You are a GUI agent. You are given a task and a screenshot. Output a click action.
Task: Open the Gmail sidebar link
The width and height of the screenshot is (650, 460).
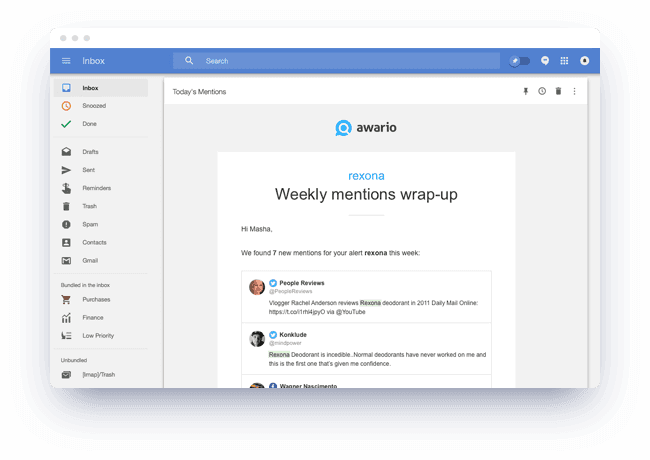[x=90, y=261]
